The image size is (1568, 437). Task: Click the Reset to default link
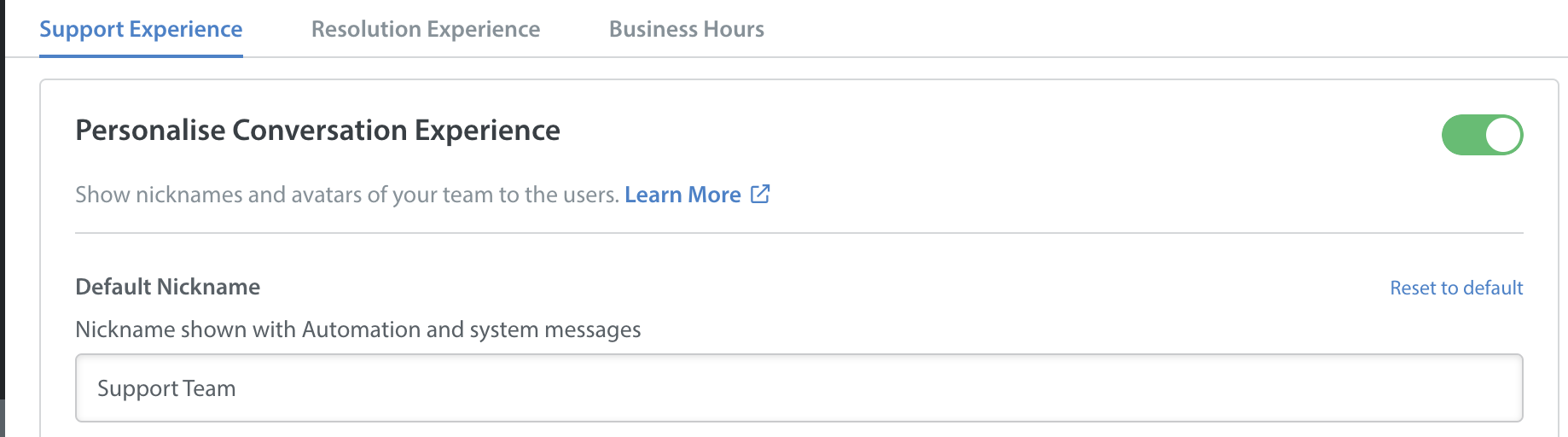pyautogui.click(x=1456, y=288)
